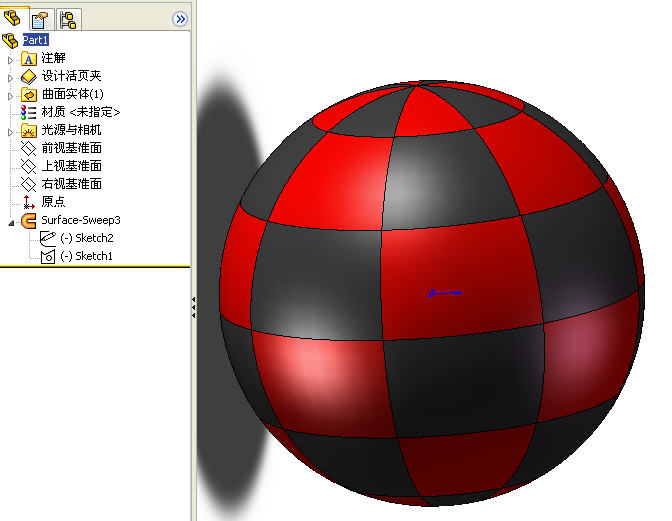Click the 曲面实体 surface bodies icon

[29, 95]
